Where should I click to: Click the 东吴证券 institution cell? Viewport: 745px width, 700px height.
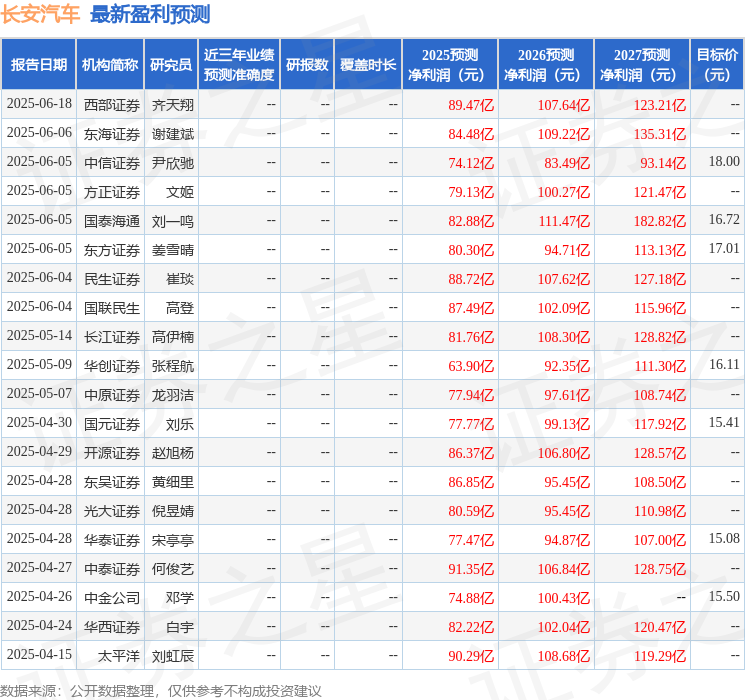click(112, 482)
